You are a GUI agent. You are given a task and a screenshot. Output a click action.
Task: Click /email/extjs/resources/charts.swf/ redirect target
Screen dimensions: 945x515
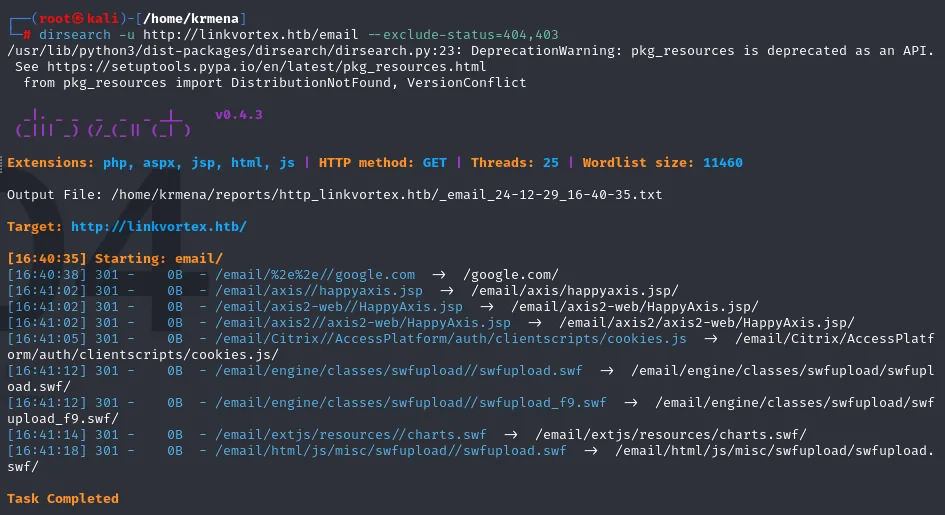(670, 434)
